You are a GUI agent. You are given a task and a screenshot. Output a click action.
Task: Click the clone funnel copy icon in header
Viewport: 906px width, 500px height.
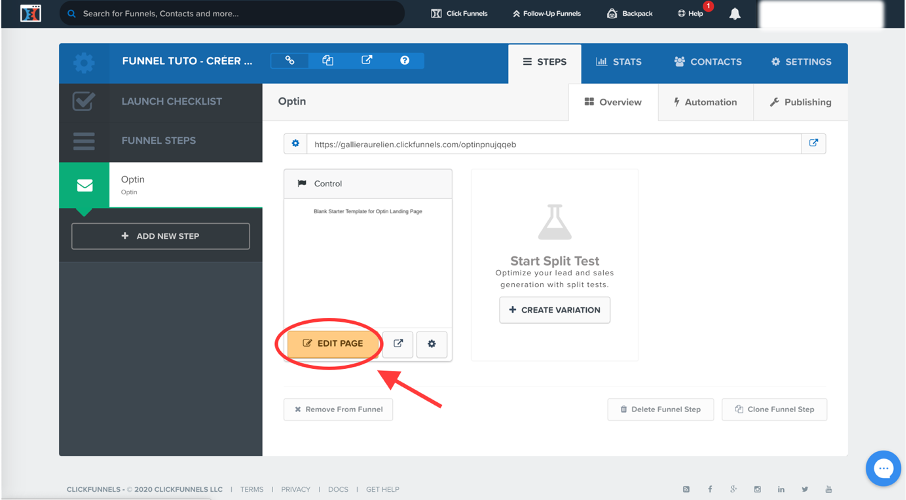[328, 61]
